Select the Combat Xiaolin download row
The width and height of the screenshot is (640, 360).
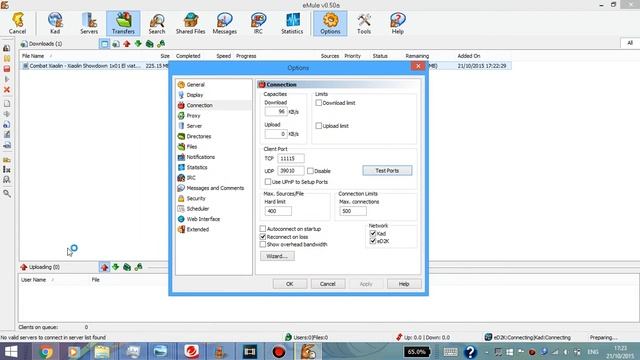265,66
